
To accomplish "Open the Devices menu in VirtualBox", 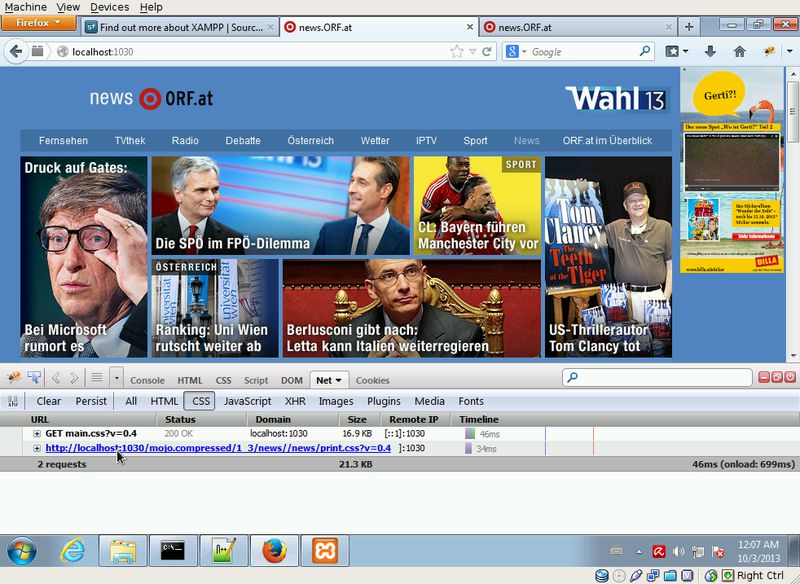I will [108, 7].
